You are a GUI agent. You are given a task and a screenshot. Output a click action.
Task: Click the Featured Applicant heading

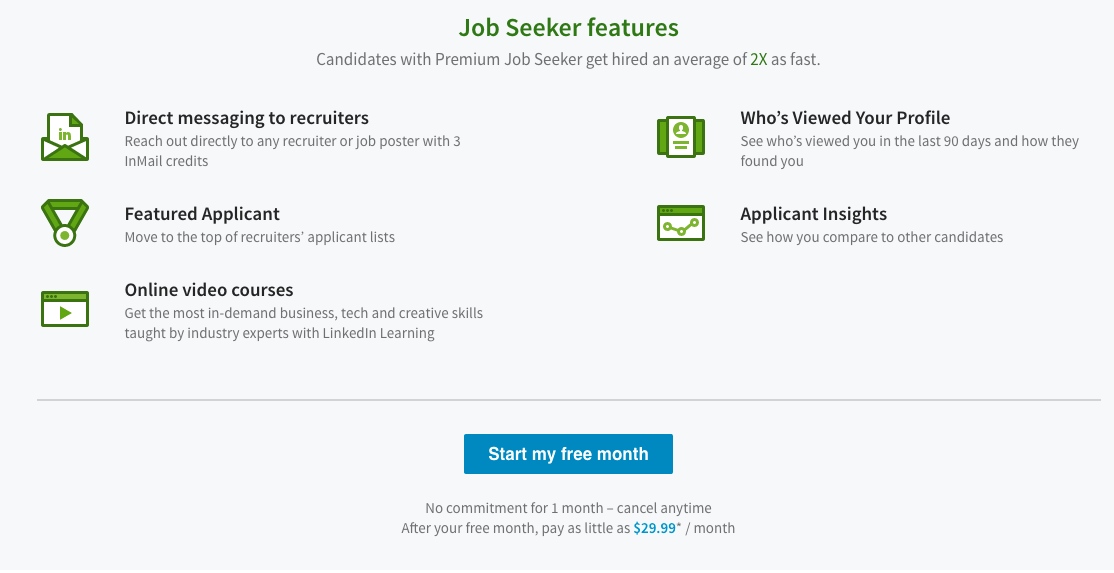202,214
